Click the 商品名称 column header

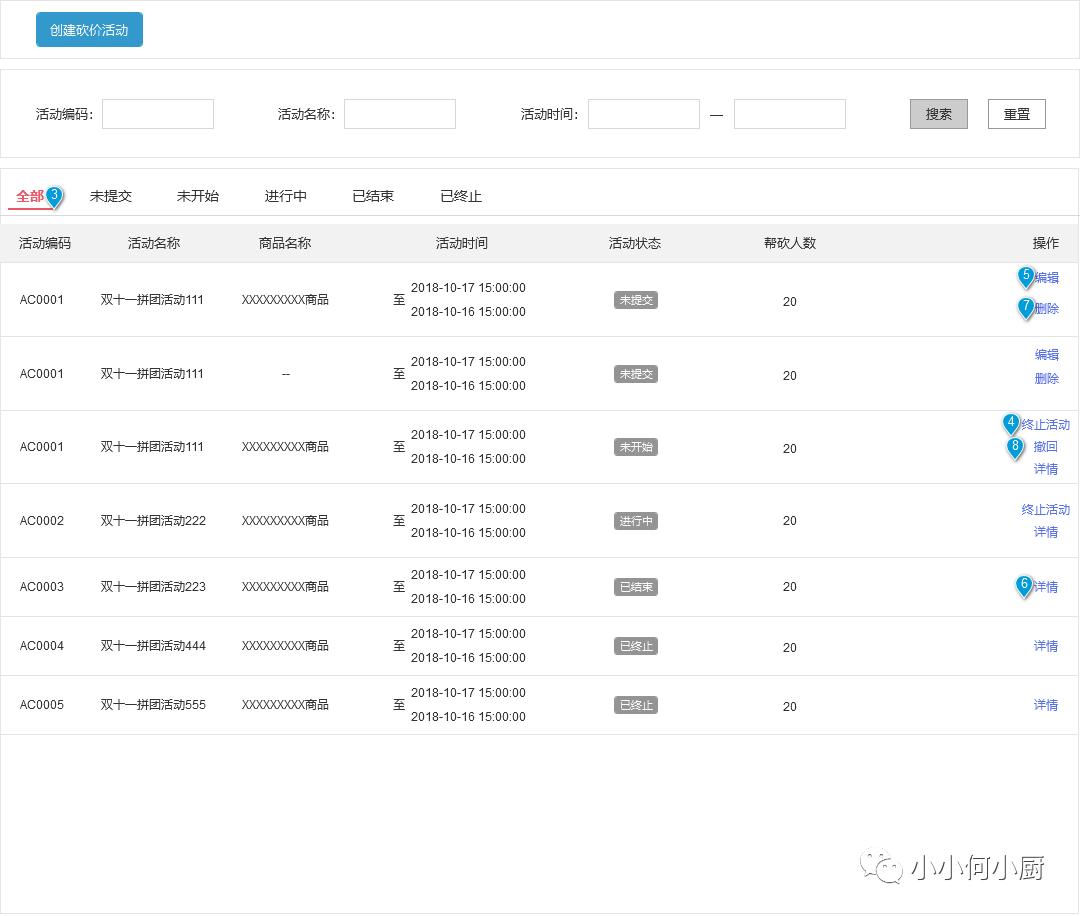pos(284,243)
